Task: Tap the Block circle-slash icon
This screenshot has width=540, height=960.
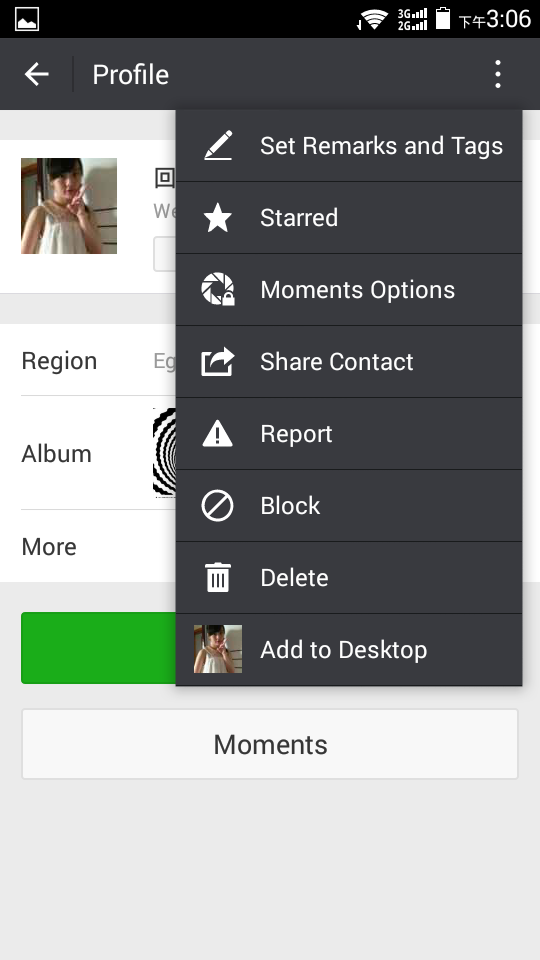Action: coord(218,506)
